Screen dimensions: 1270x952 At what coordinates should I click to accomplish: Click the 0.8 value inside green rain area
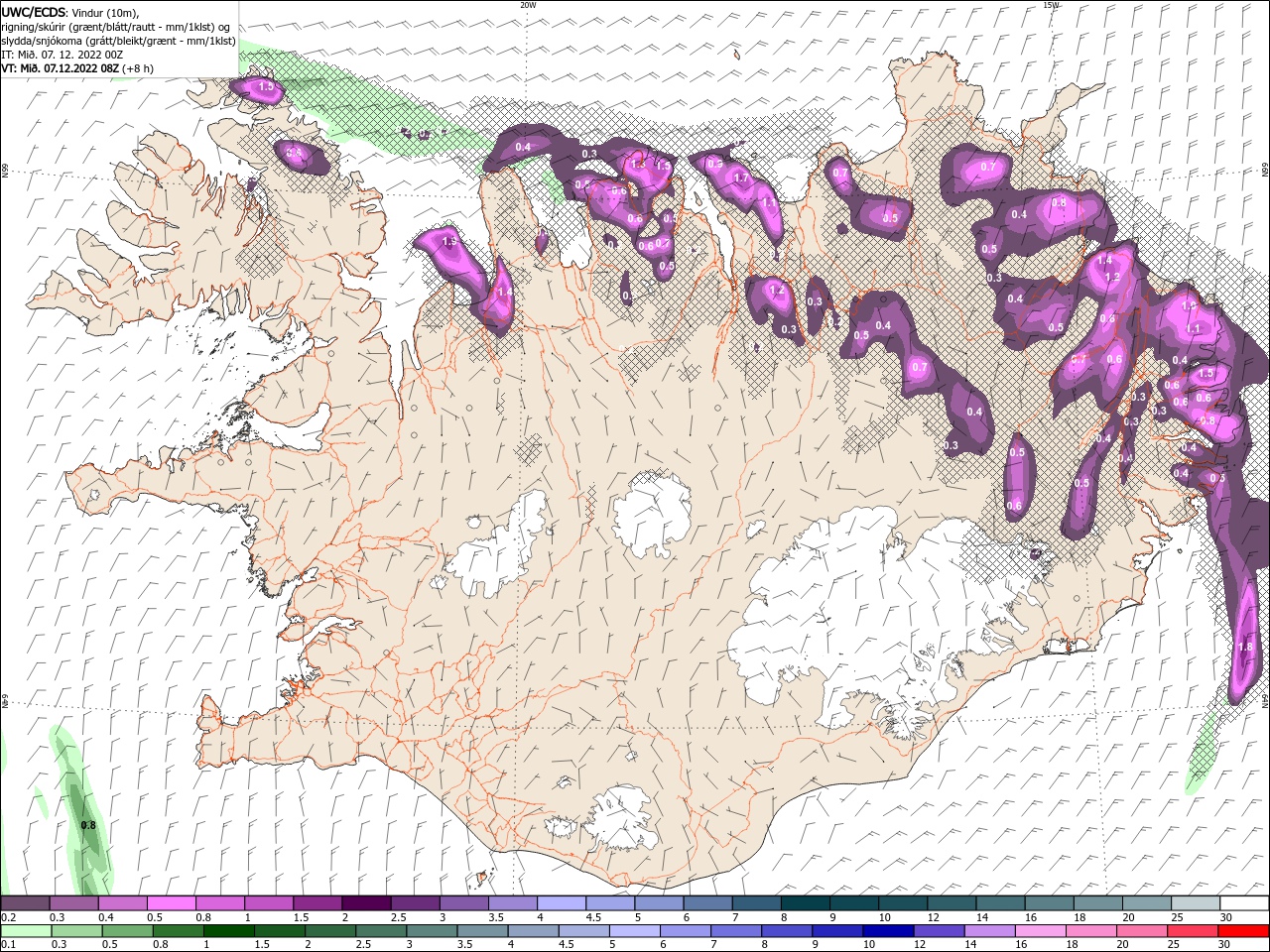coord(88,825)
